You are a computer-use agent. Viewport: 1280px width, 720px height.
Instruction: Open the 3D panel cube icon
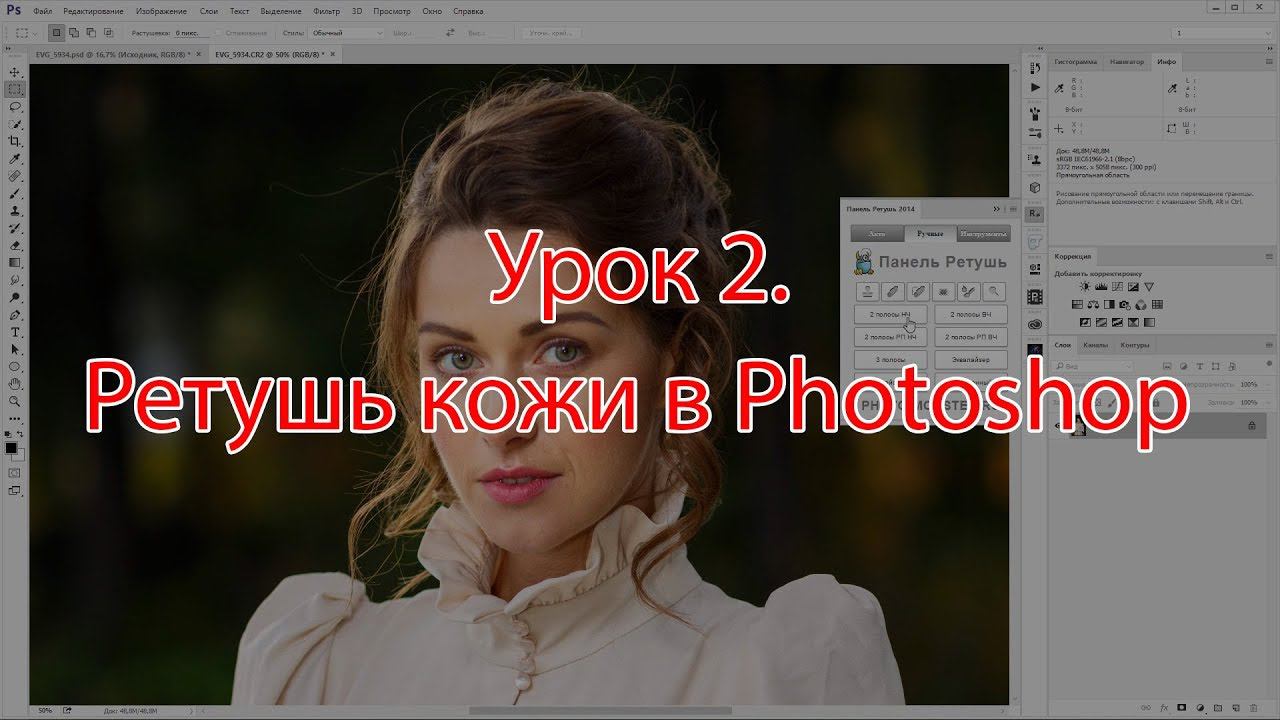point(1034,188)
